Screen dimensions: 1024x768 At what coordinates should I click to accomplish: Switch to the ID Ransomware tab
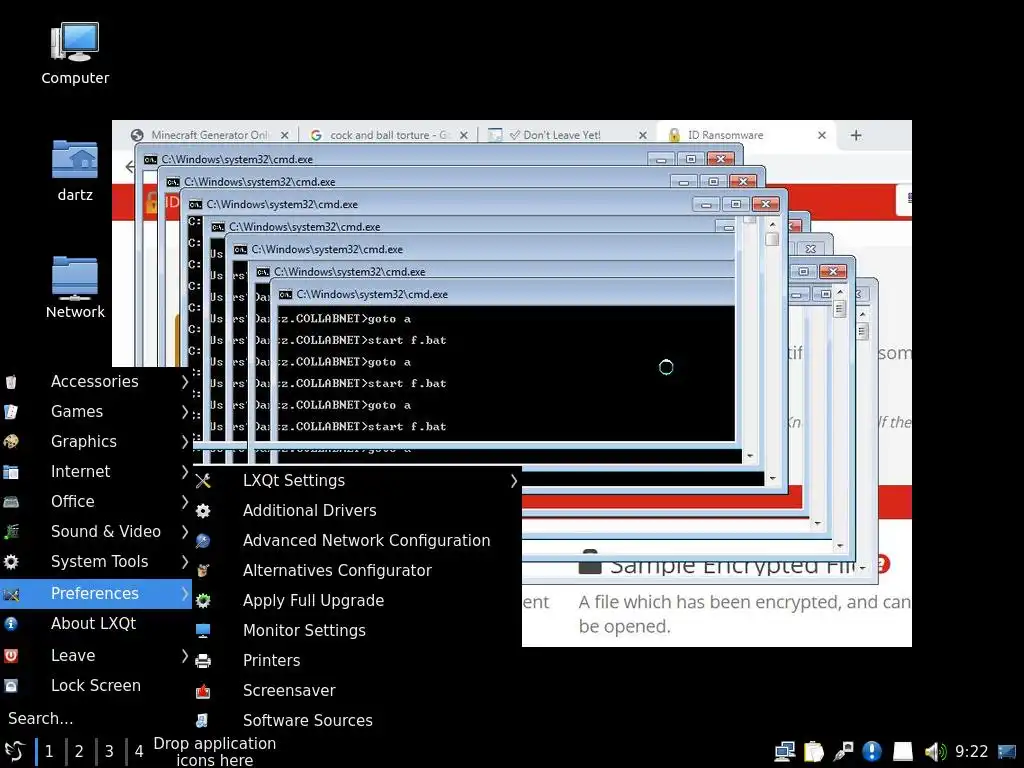tap(744, 135)
